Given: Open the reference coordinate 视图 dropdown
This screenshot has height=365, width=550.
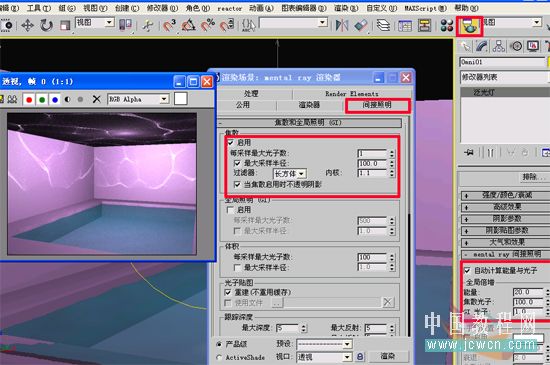Looking at the screenshot, I should pyautogui.click(x=95, y=23).
